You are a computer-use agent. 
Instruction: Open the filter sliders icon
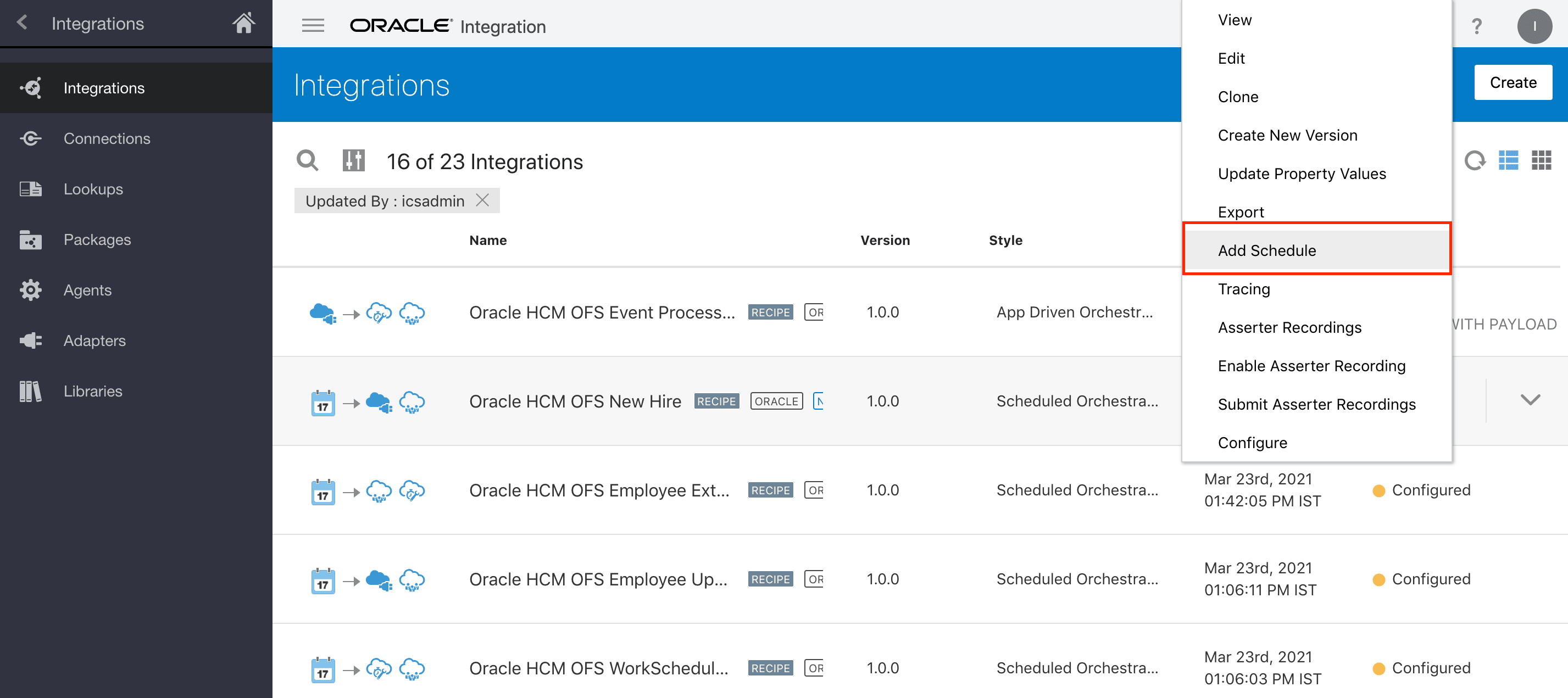(353, 161)
